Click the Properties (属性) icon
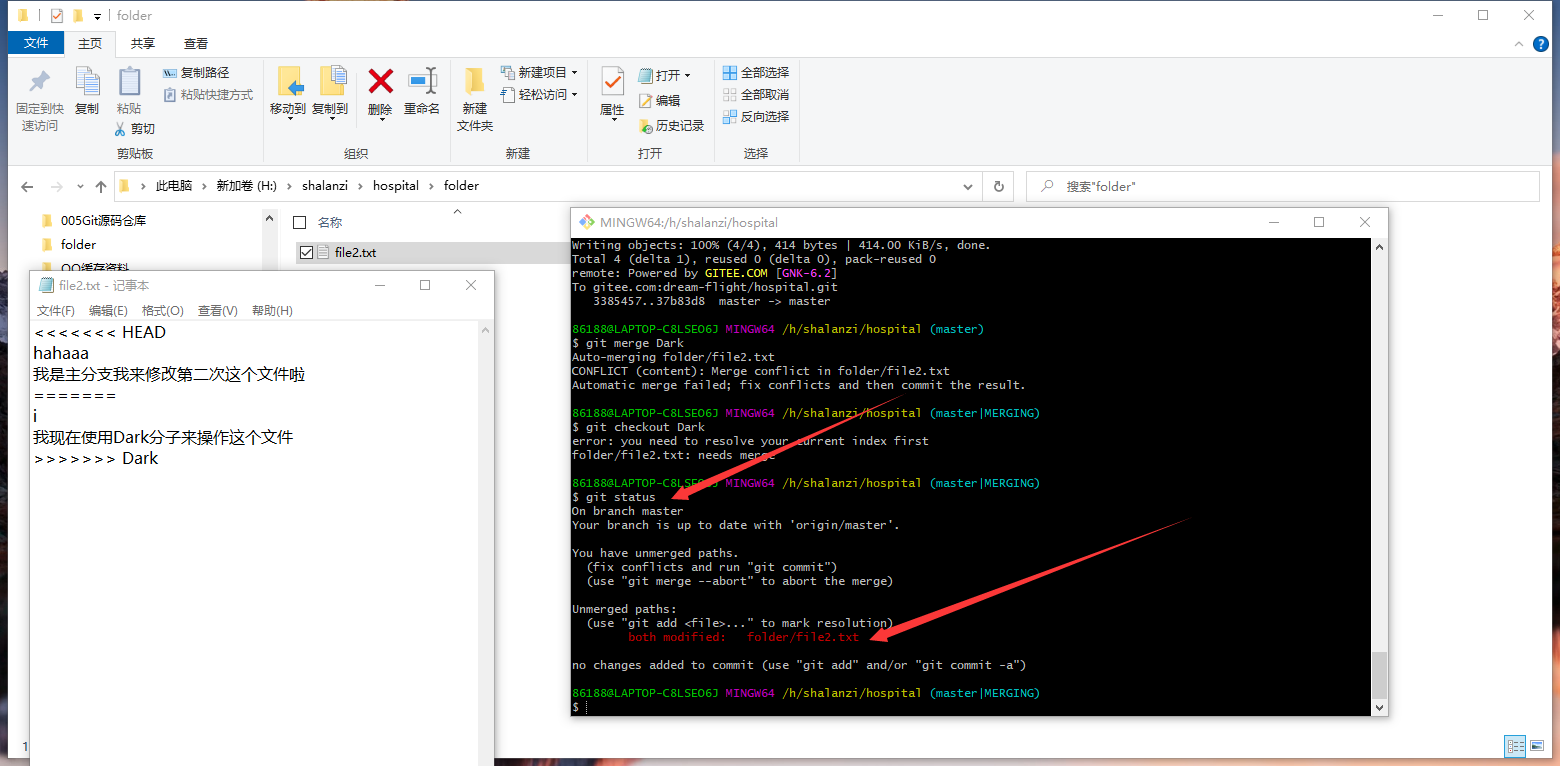This screenshot has width=1560, height=766. (x=612, y=82)
